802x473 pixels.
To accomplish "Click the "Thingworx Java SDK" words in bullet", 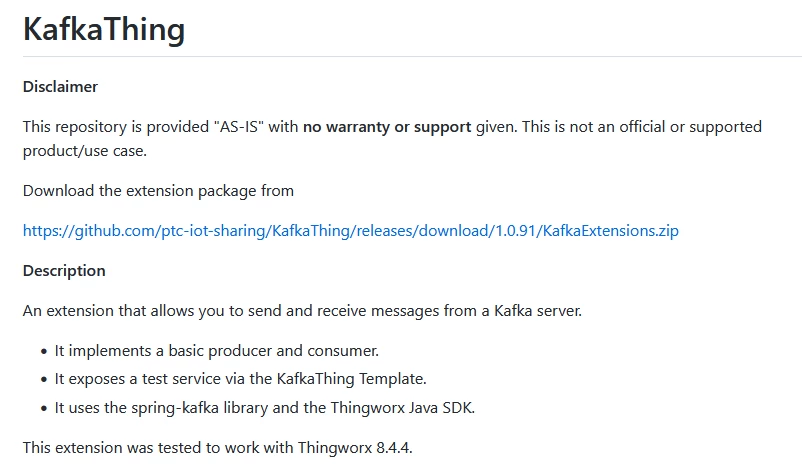I will click(x=403, y=408).
